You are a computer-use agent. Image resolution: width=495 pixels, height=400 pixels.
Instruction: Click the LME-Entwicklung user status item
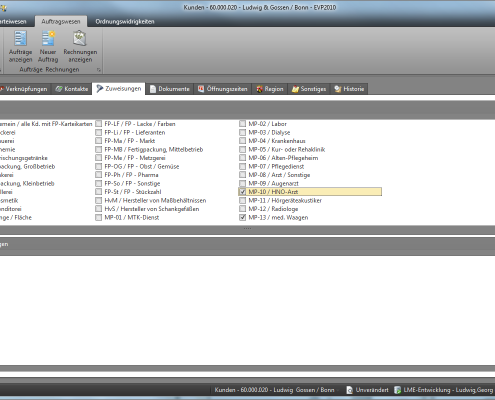pyautogui.click(x=443, y=390)
